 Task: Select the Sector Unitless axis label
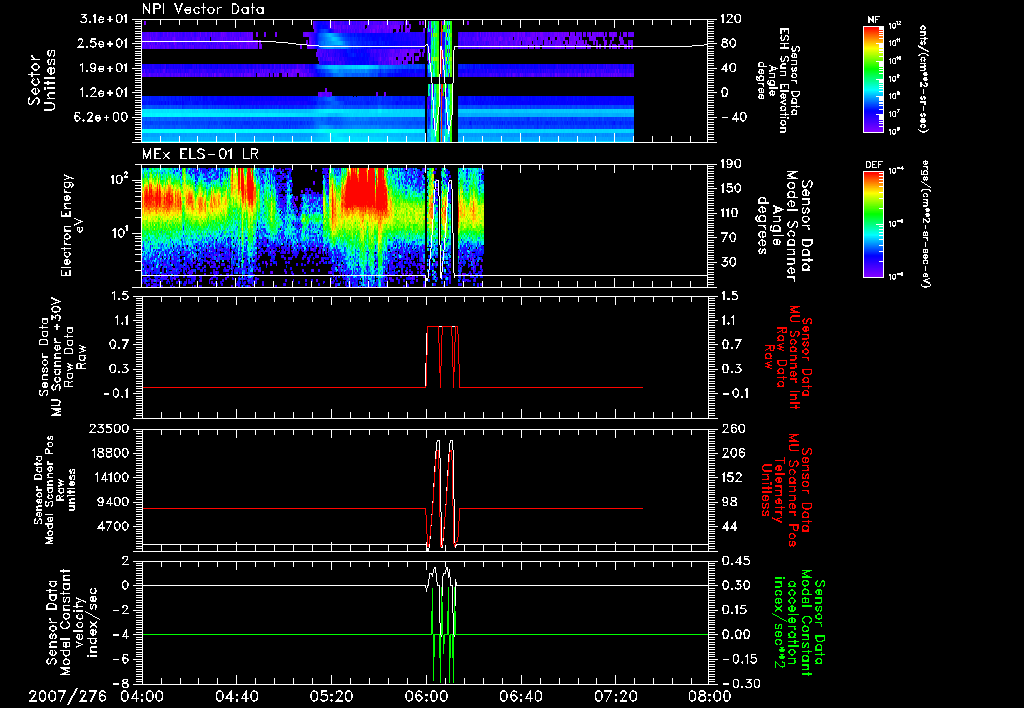click(x=40, y=80)
